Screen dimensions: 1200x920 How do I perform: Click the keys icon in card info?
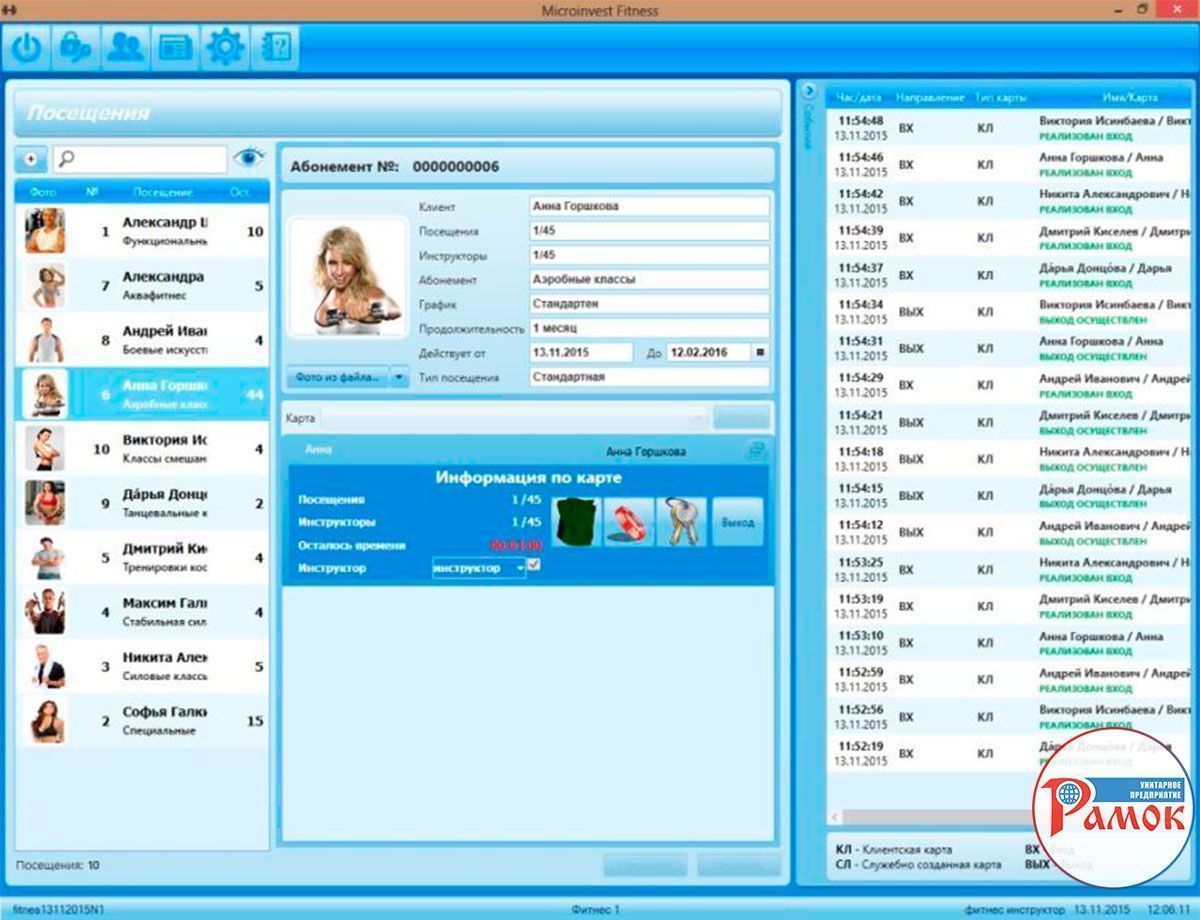click(681, 522)
